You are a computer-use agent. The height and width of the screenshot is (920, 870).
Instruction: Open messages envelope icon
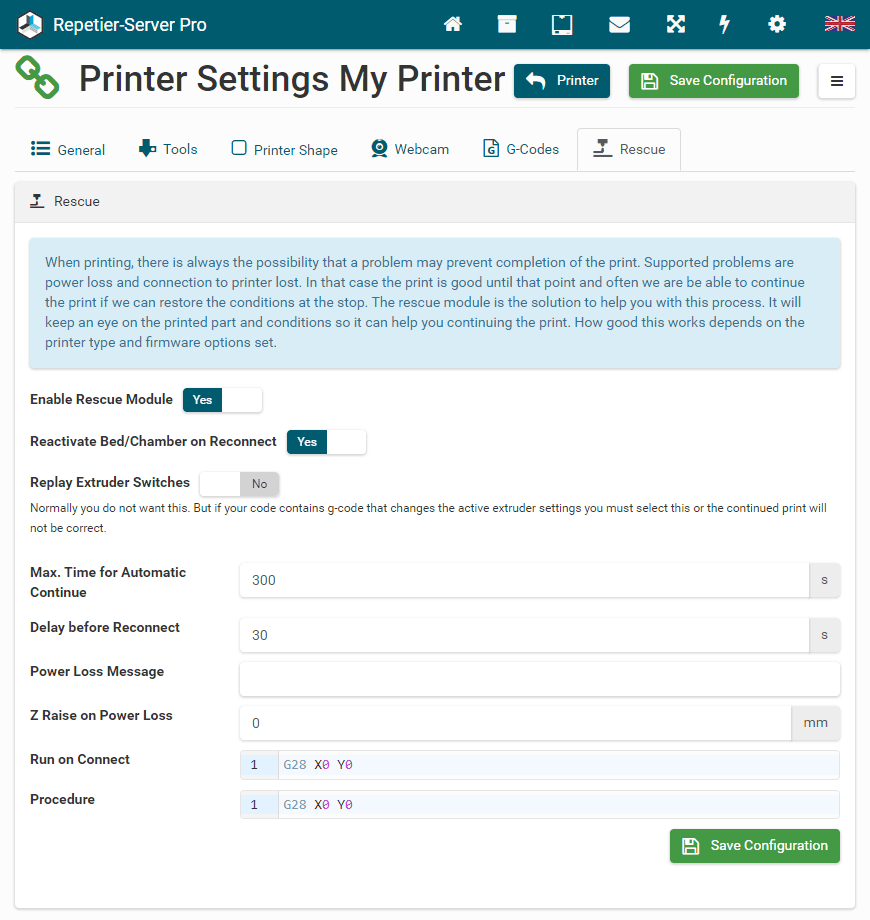point(619,24)
